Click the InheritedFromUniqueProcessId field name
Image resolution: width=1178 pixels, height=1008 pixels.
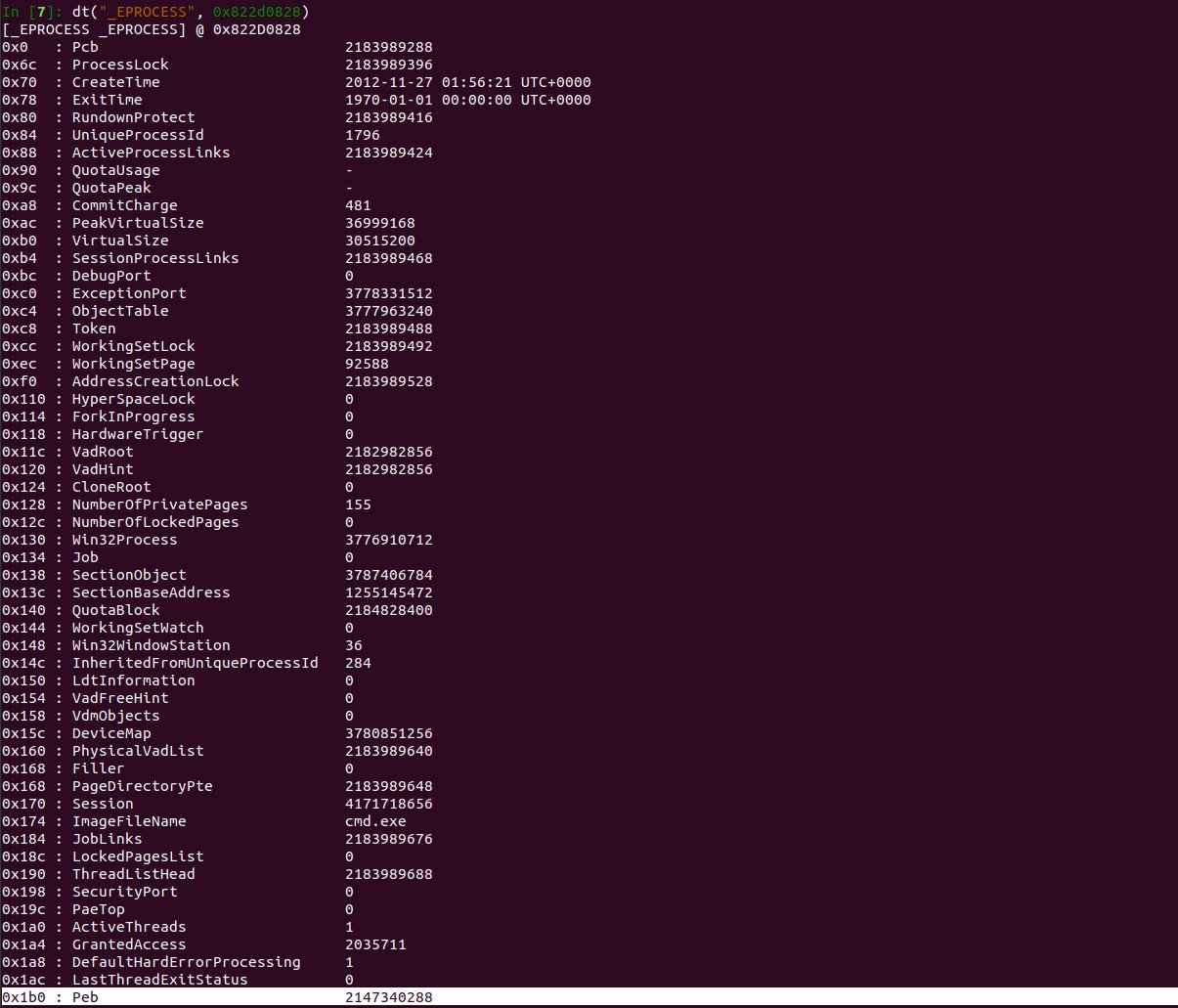(x=195, y=663)
